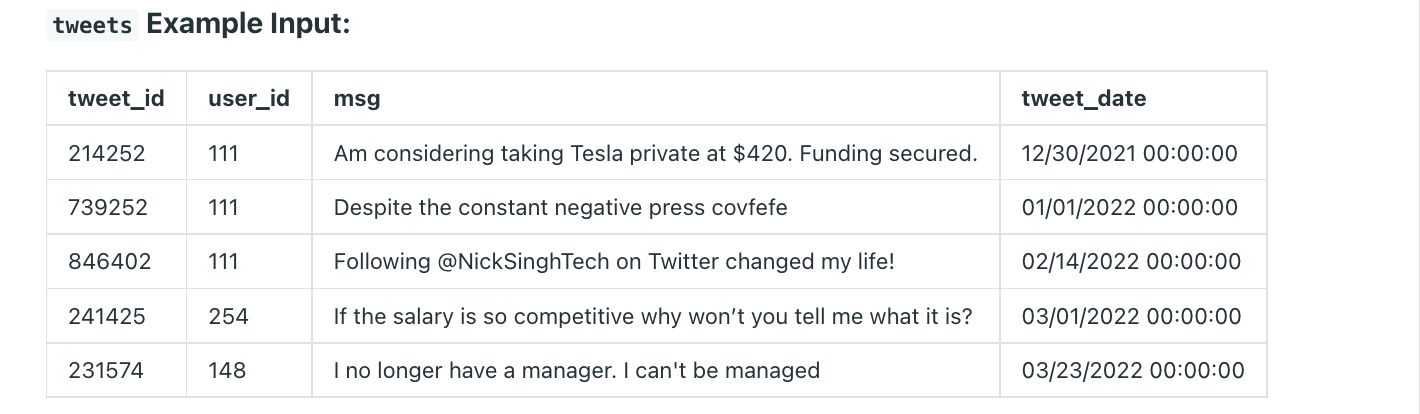Click the msg column header
The image size is (1420, 414).
[x=357, y=98]
